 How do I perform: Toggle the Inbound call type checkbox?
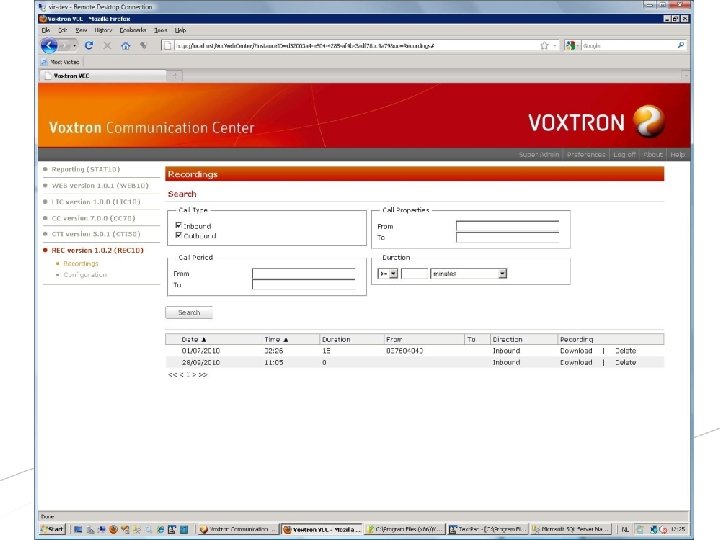tap(179, 225)
